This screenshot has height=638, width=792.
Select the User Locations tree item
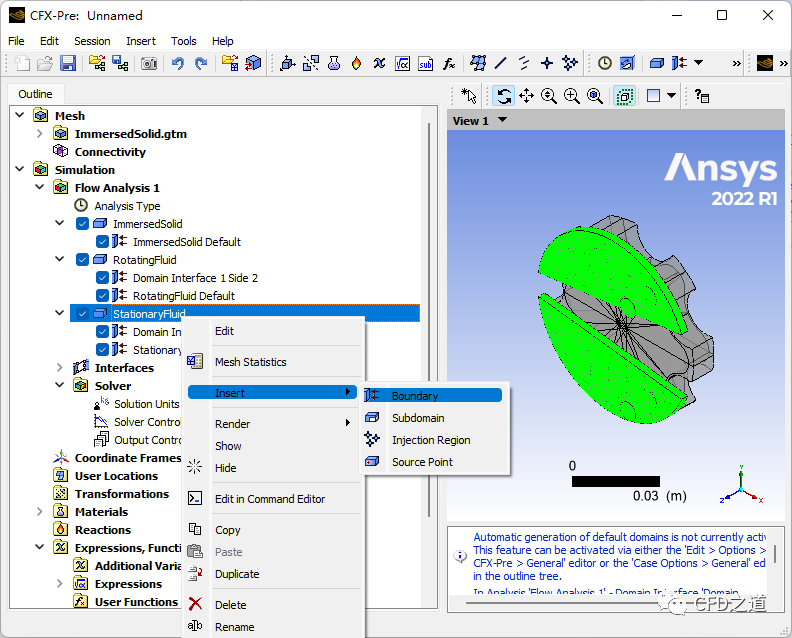116,476
